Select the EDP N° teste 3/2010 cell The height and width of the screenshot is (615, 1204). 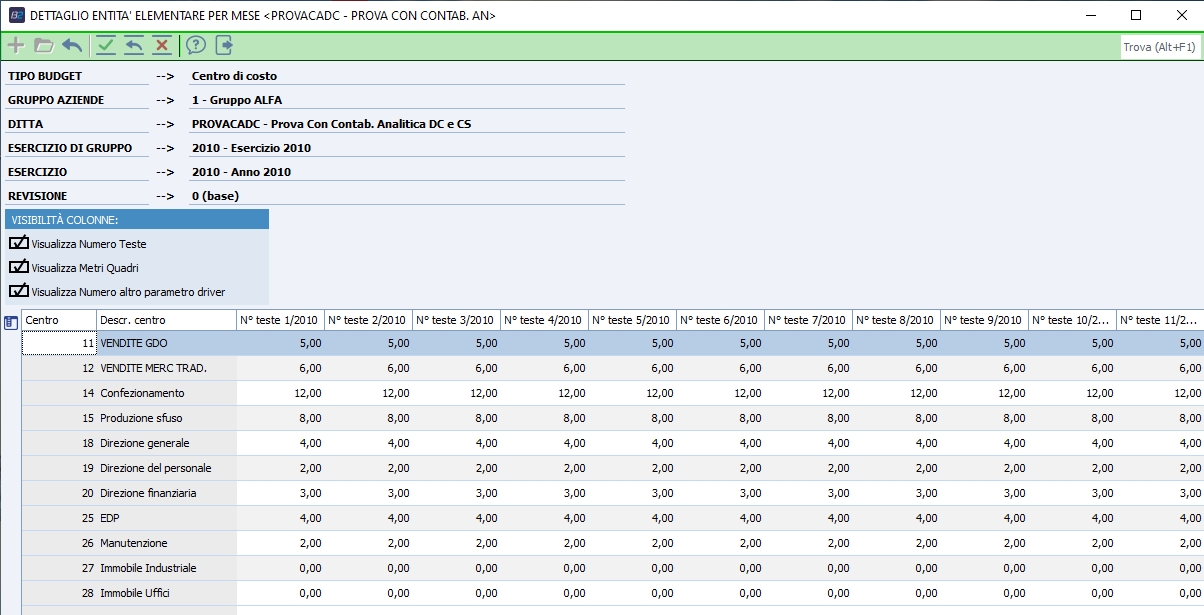coord(456,518)
